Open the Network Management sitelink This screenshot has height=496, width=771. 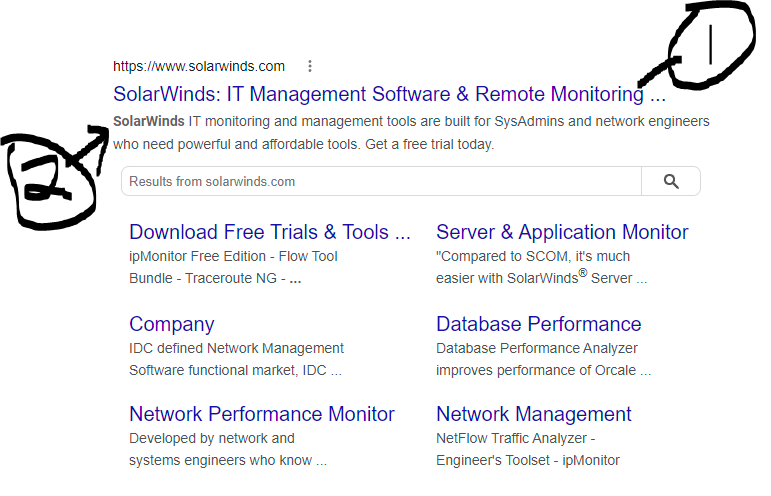tap(534, 414)
